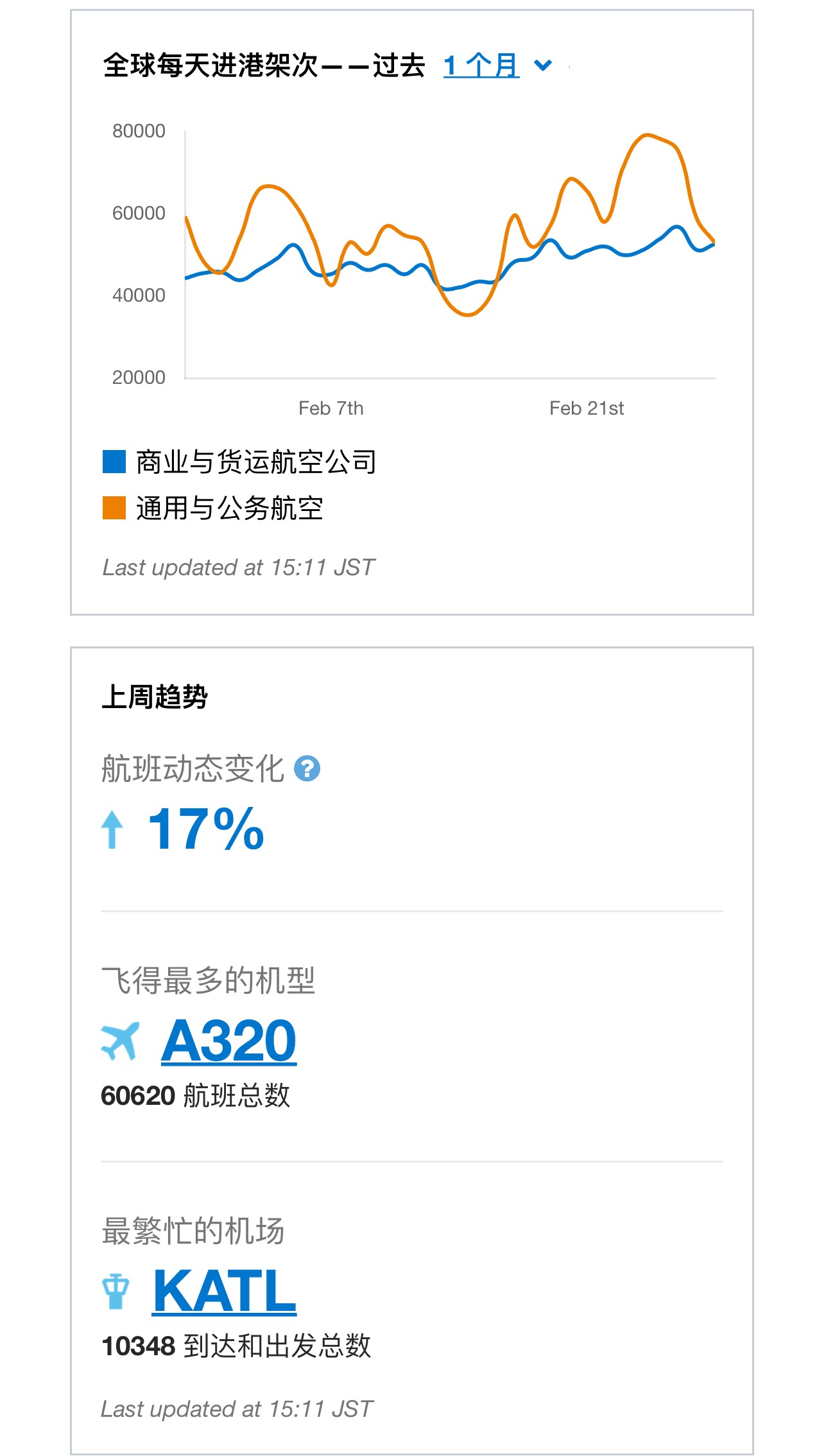
Task: Click the 60620 航班总数 text
Action: pyautogui.click(x=196, y=1096)
